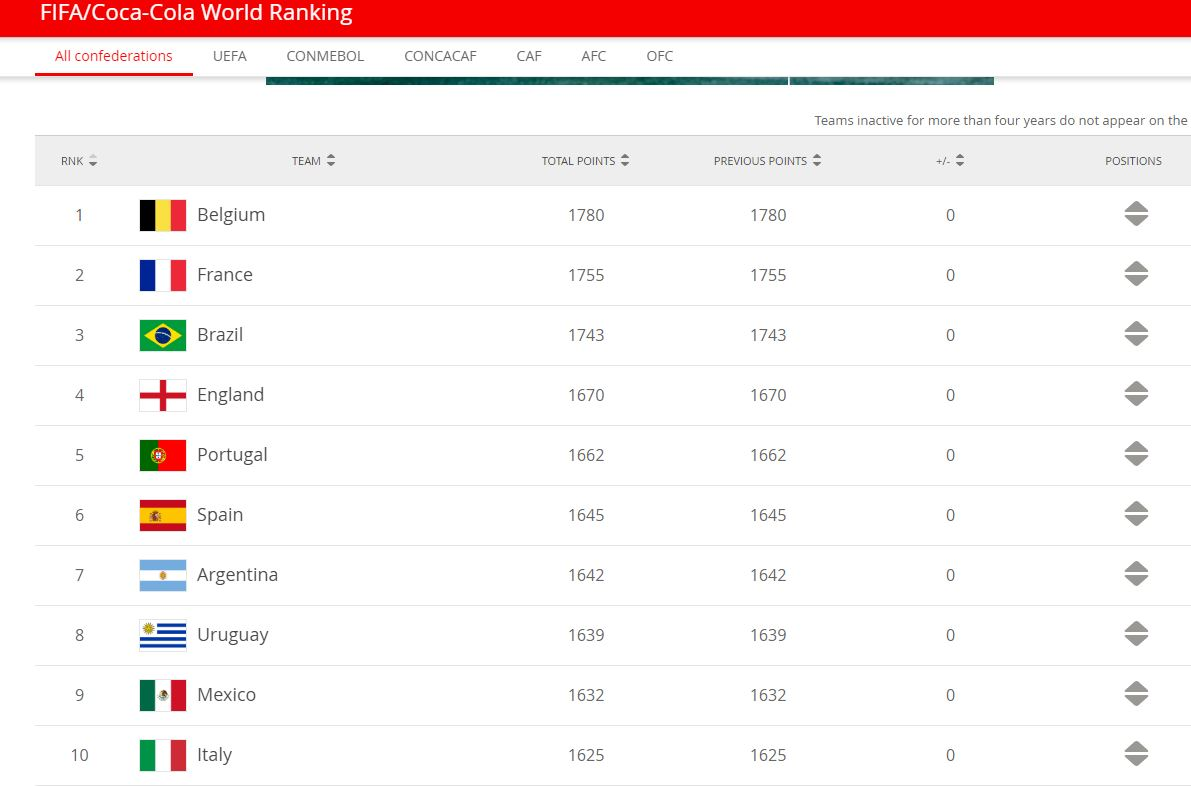
Task: Click the Belgium flag icon
Action: (x=162, y=215)
